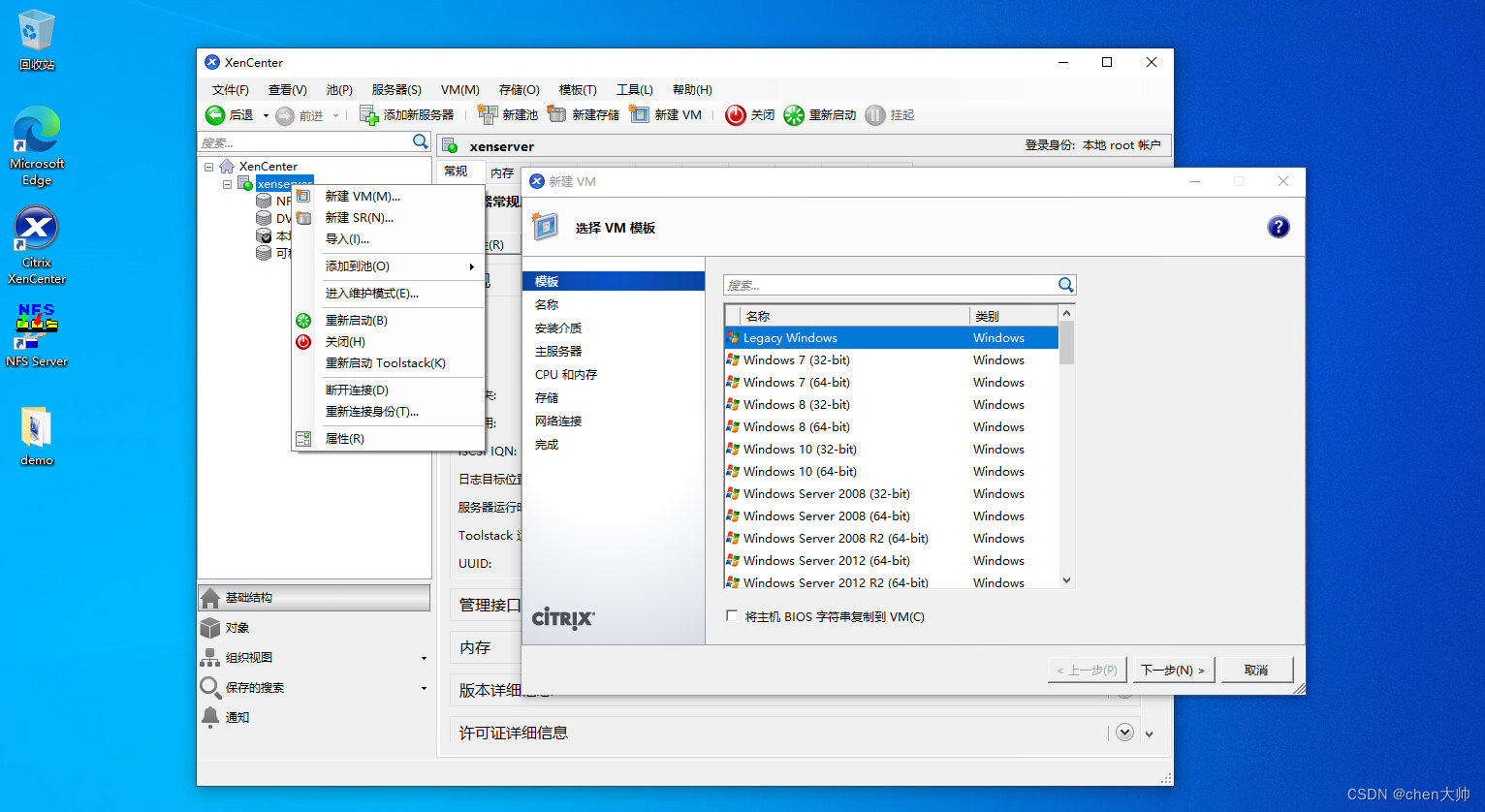Open the VM(M) menu in menu bar
The image size is (1485, 812).
tap(460, 90)
